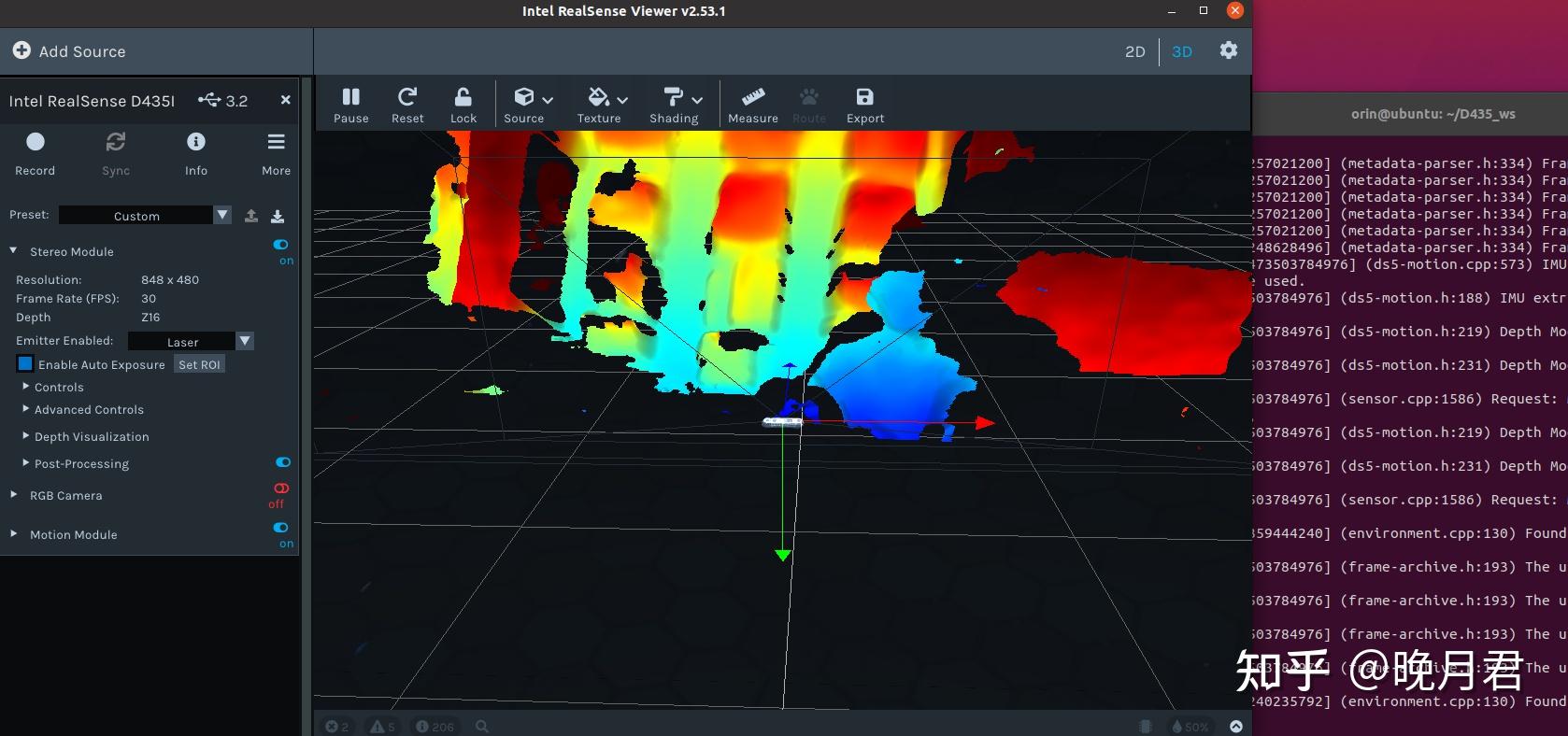Image resolution: width=1568 pixels, height=736 pixels.
Task: Collapse the Stereo Module section
Action: [14, 250]
